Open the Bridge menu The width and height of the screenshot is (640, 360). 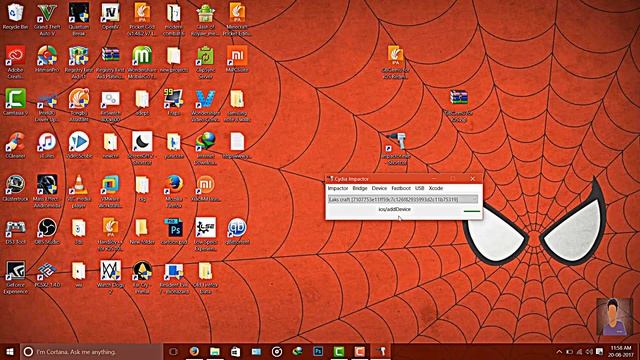(360, 188)
